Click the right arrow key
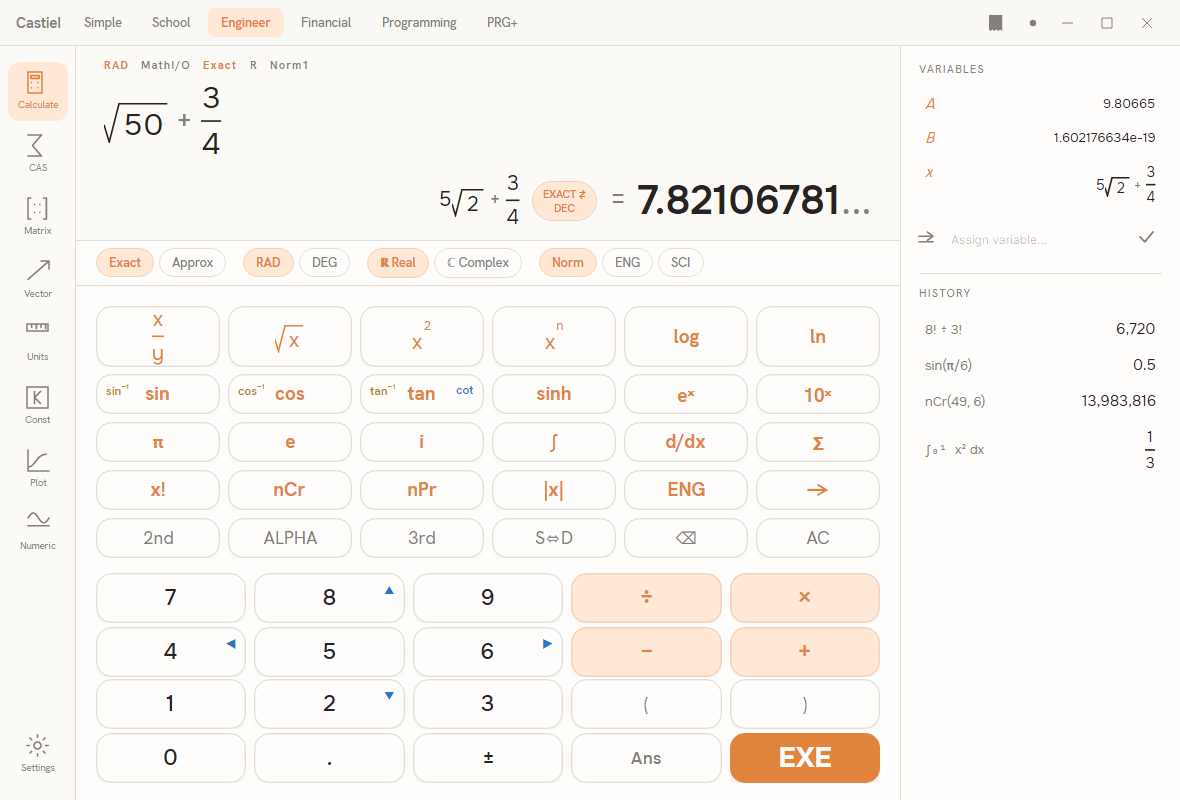The image size is (1180, 800). pos(817,490)
